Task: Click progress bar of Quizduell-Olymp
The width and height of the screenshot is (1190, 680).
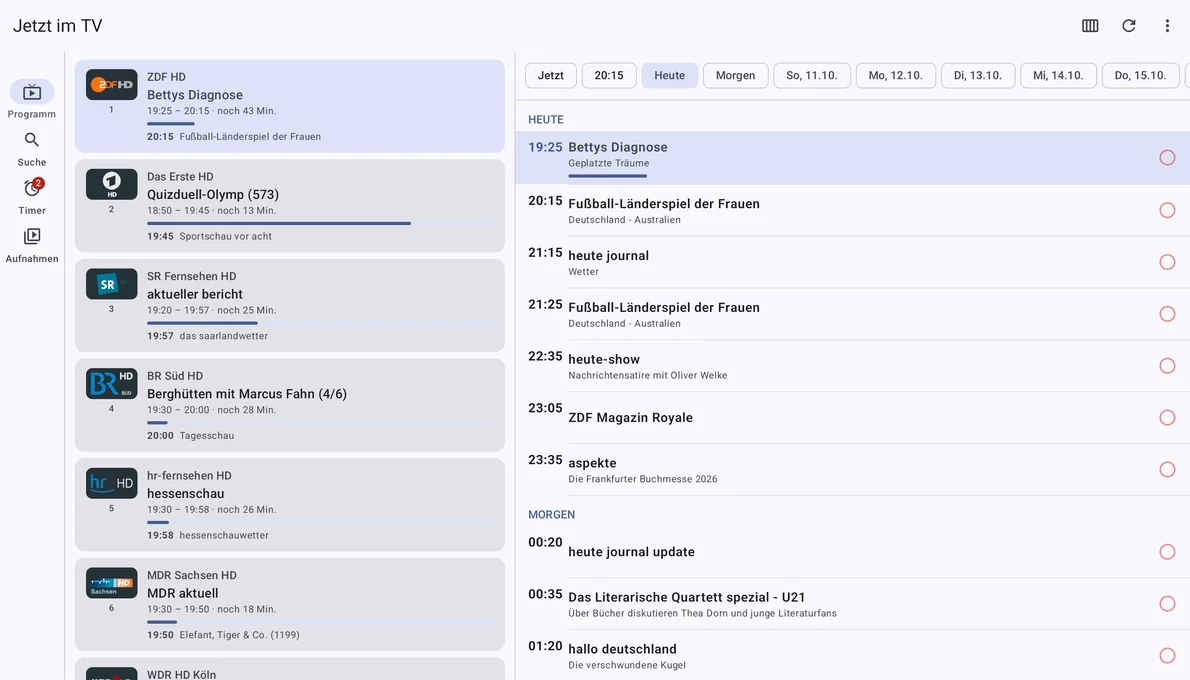Action: [x=320, y=223]
